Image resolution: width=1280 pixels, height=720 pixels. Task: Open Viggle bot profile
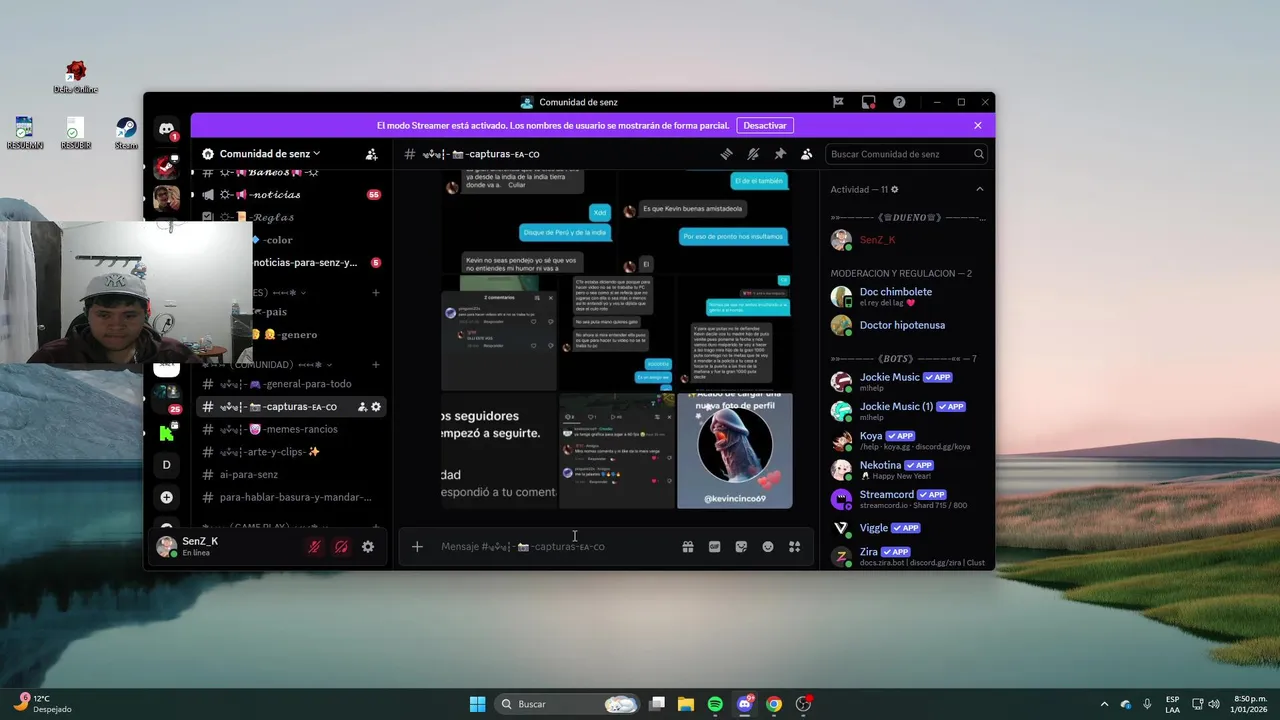pyautogui.click(x=907, y=528)
